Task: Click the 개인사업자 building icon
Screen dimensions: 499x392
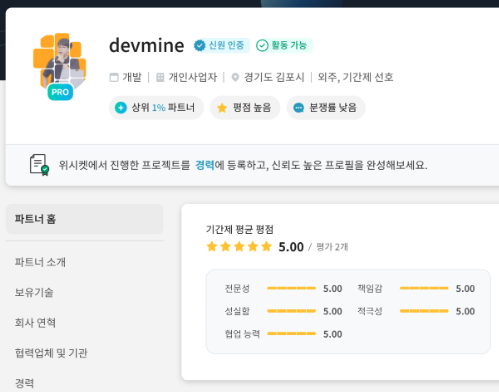Action: (160, 77)
